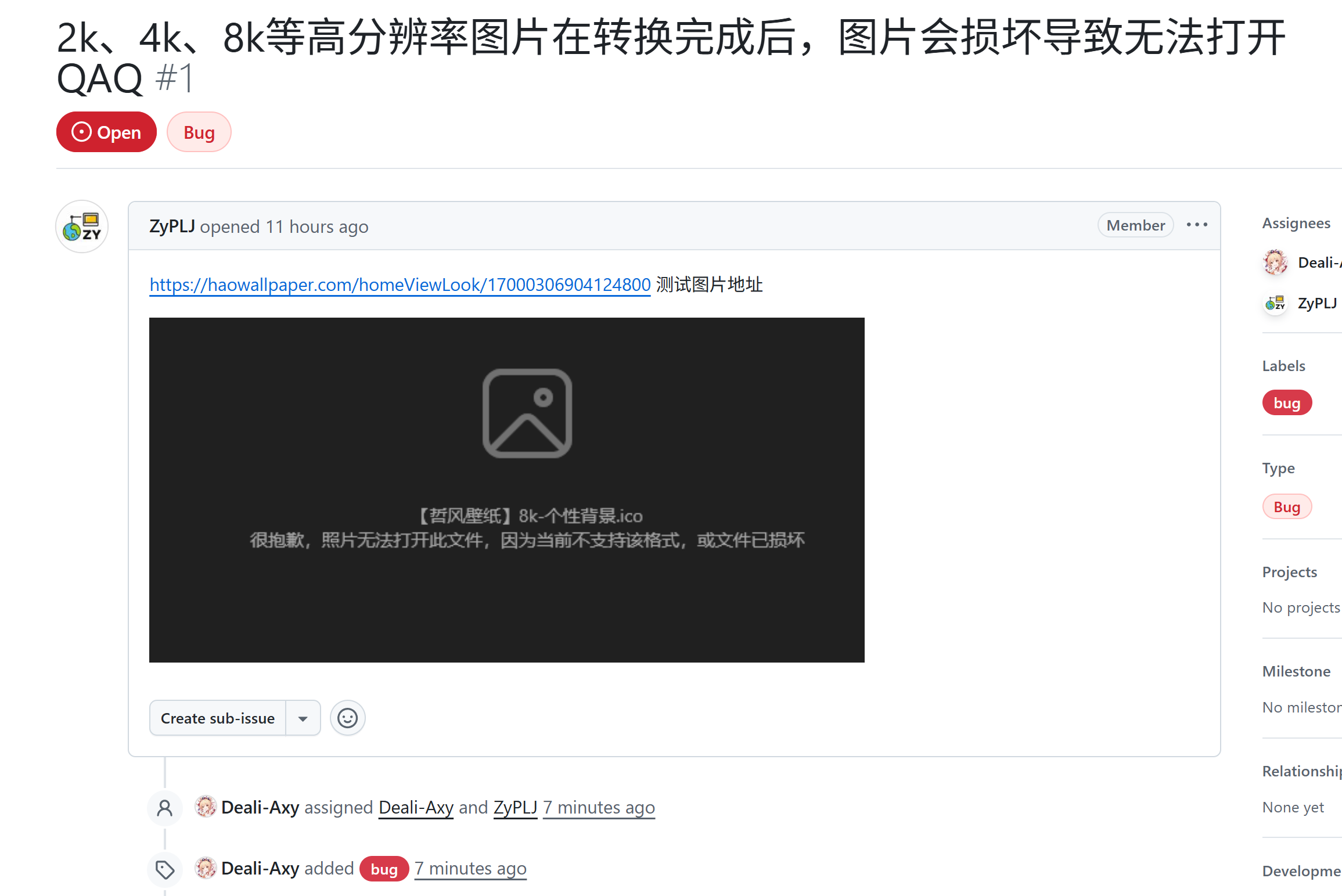The height and width of the screenshot is (896, 1342).
Task: Click the Create sub-issue button
Action: coord(218,718)
